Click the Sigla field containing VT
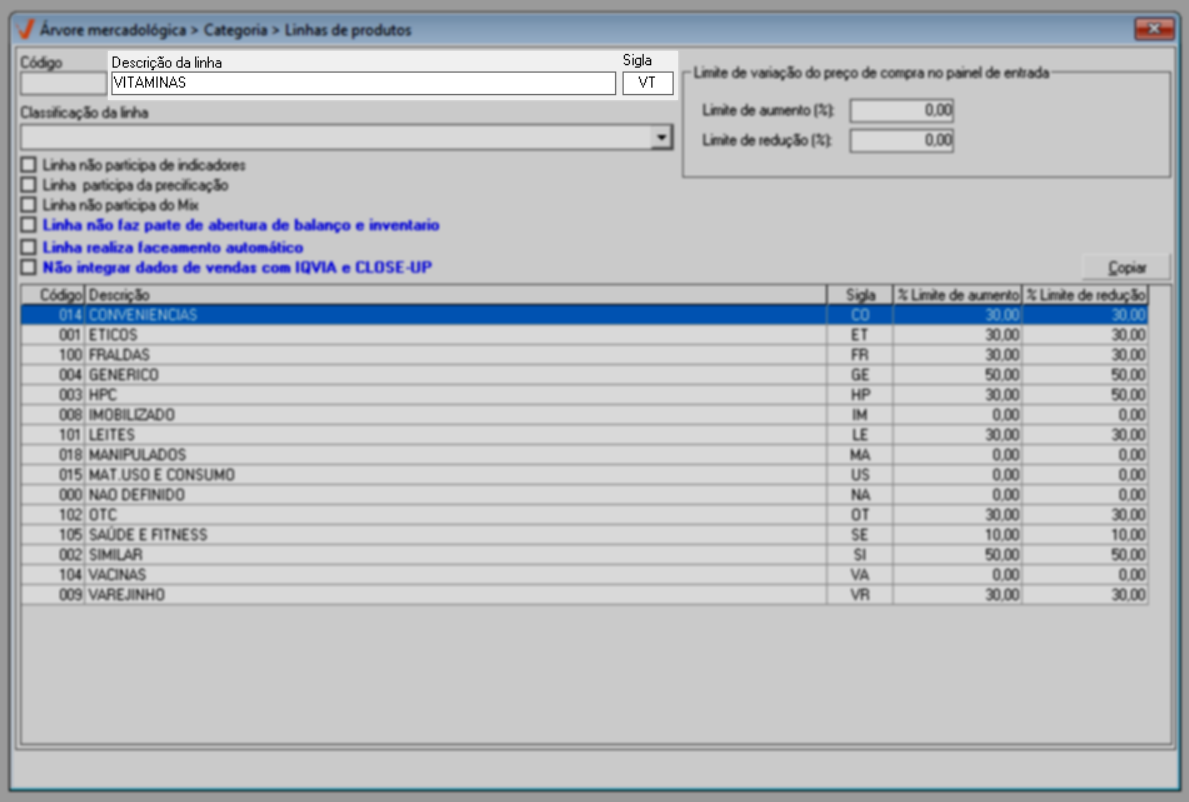 648,83
